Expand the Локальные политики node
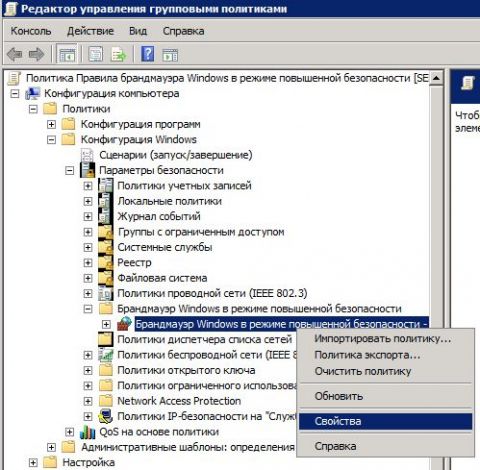 pyautogui.click(x=88, y=201)
